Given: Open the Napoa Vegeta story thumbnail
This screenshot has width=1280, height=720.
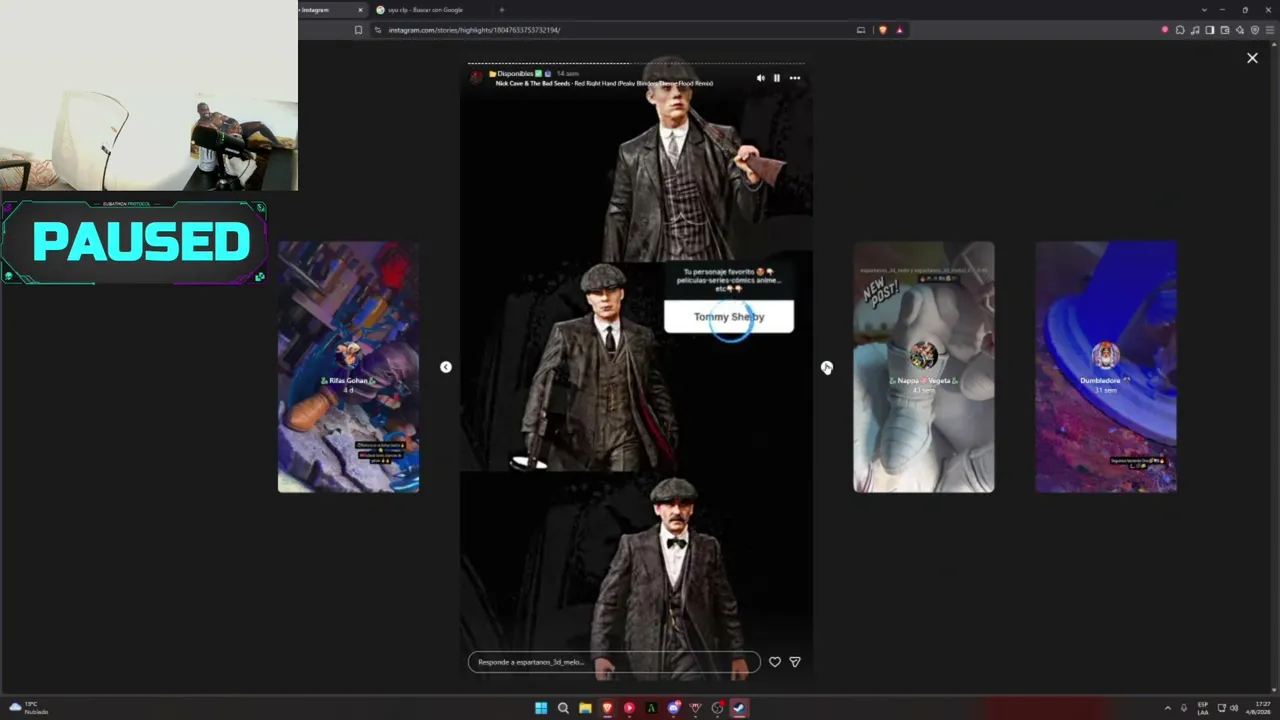Looking at the screenshot, I should click(x=924, y=367).
